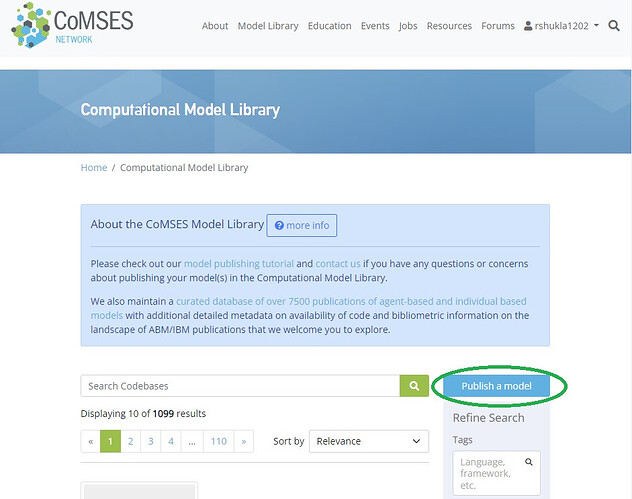
Task: Click the CoMSES Network logo
Action: (x=73, y=25)
